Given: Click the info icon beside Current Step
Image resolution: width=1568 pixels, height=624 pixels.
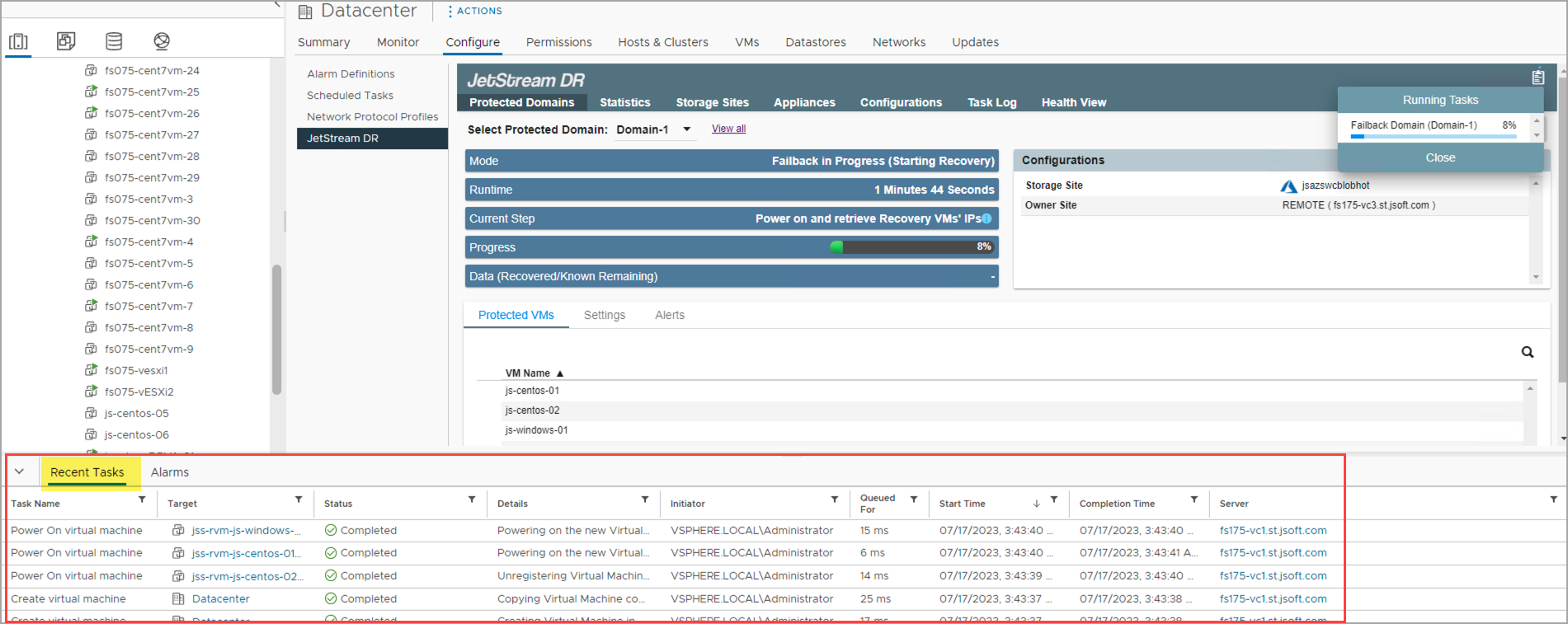Looking at the screenshot, I should (986, 218).
